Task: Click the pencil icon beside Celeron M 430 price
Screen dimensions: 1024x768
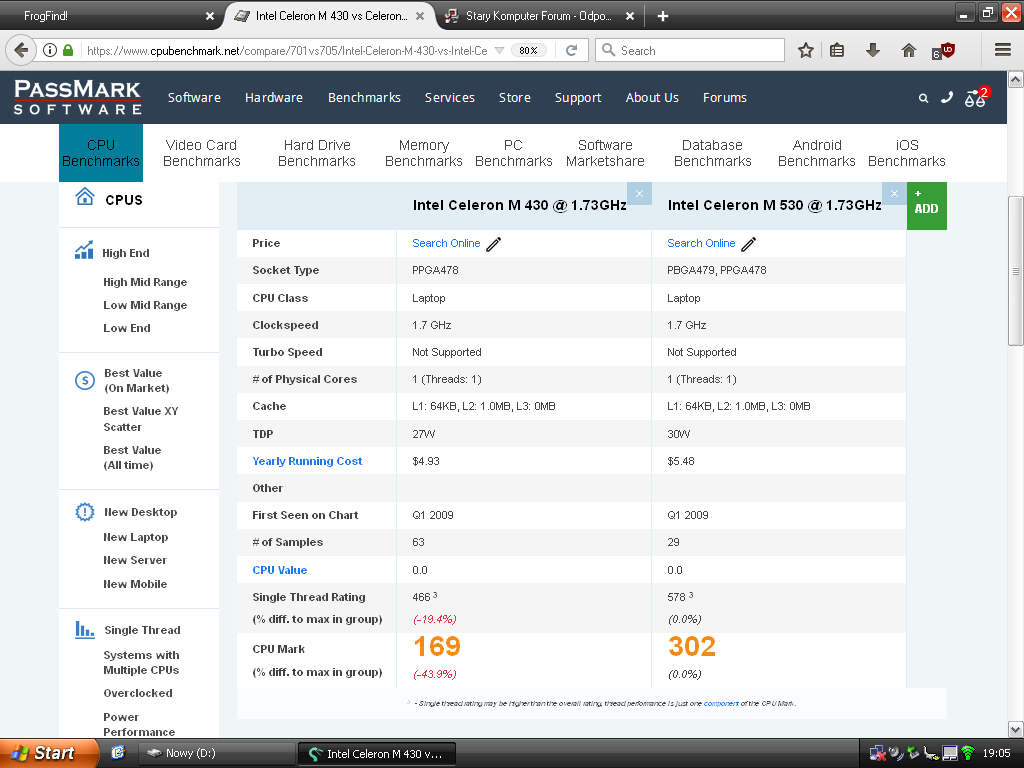Action: (494, 244)
